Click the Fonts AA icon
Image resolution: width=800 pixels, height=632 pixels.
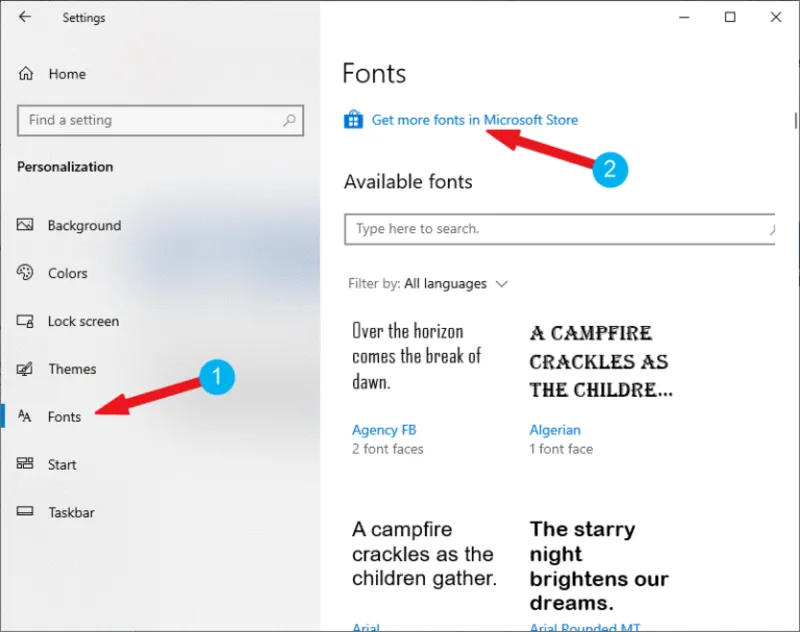coord(24,416)
